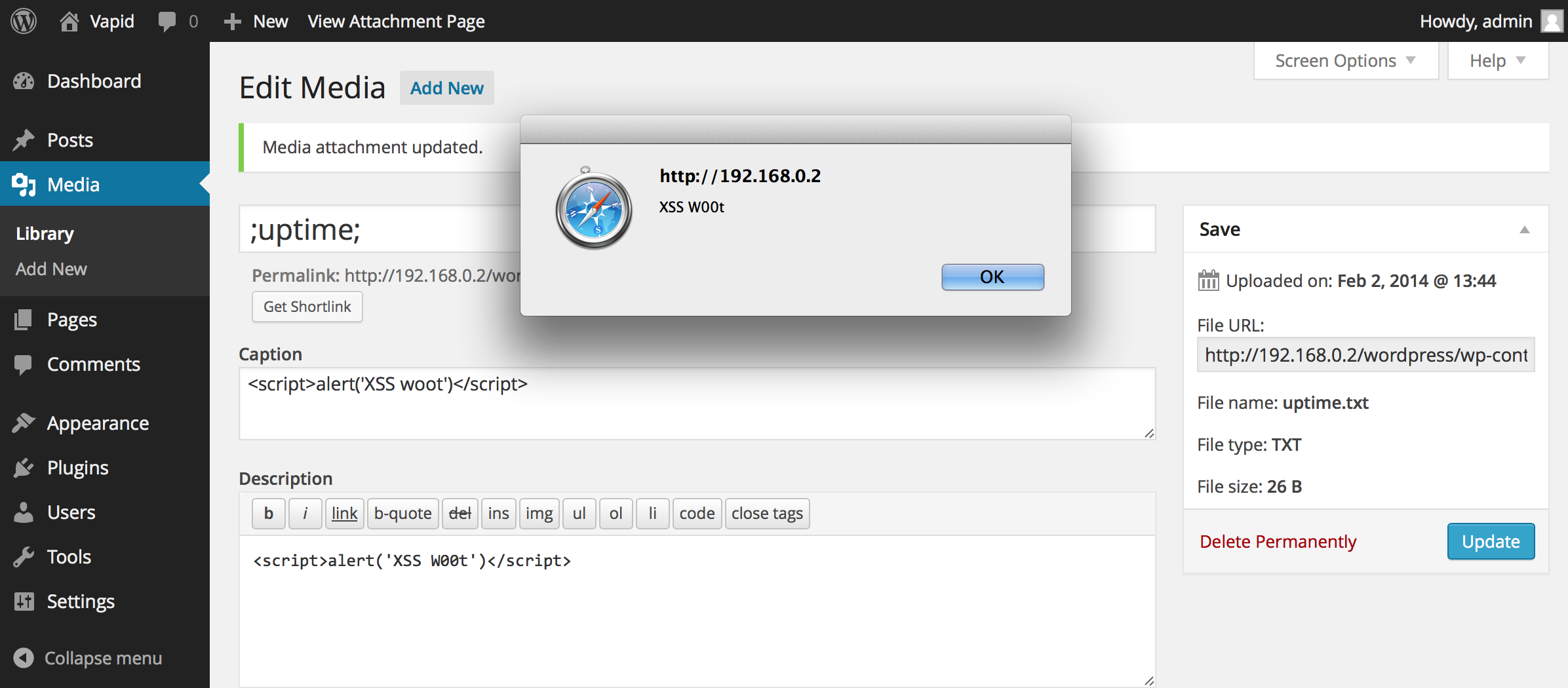Click into the Caption textarea
This screenshot has height=688, width=1568.
pyautogui.click(x=697, y=404)
